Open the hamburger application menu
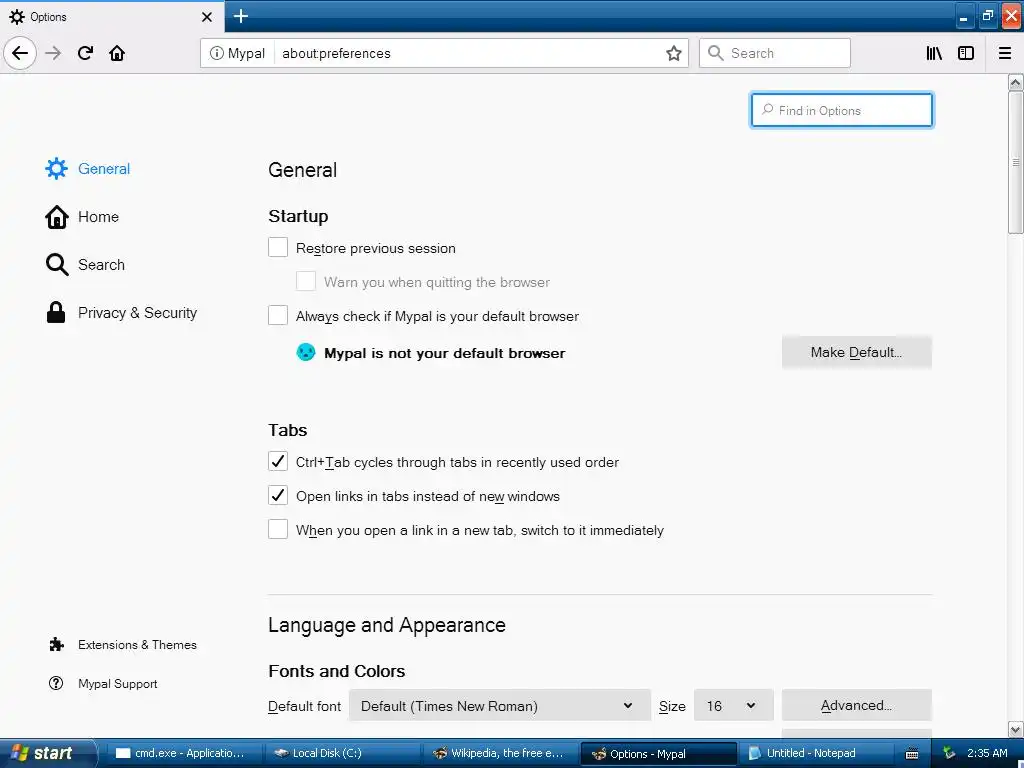Viewport: 1024px width, 768px height. pos(1004,53)
